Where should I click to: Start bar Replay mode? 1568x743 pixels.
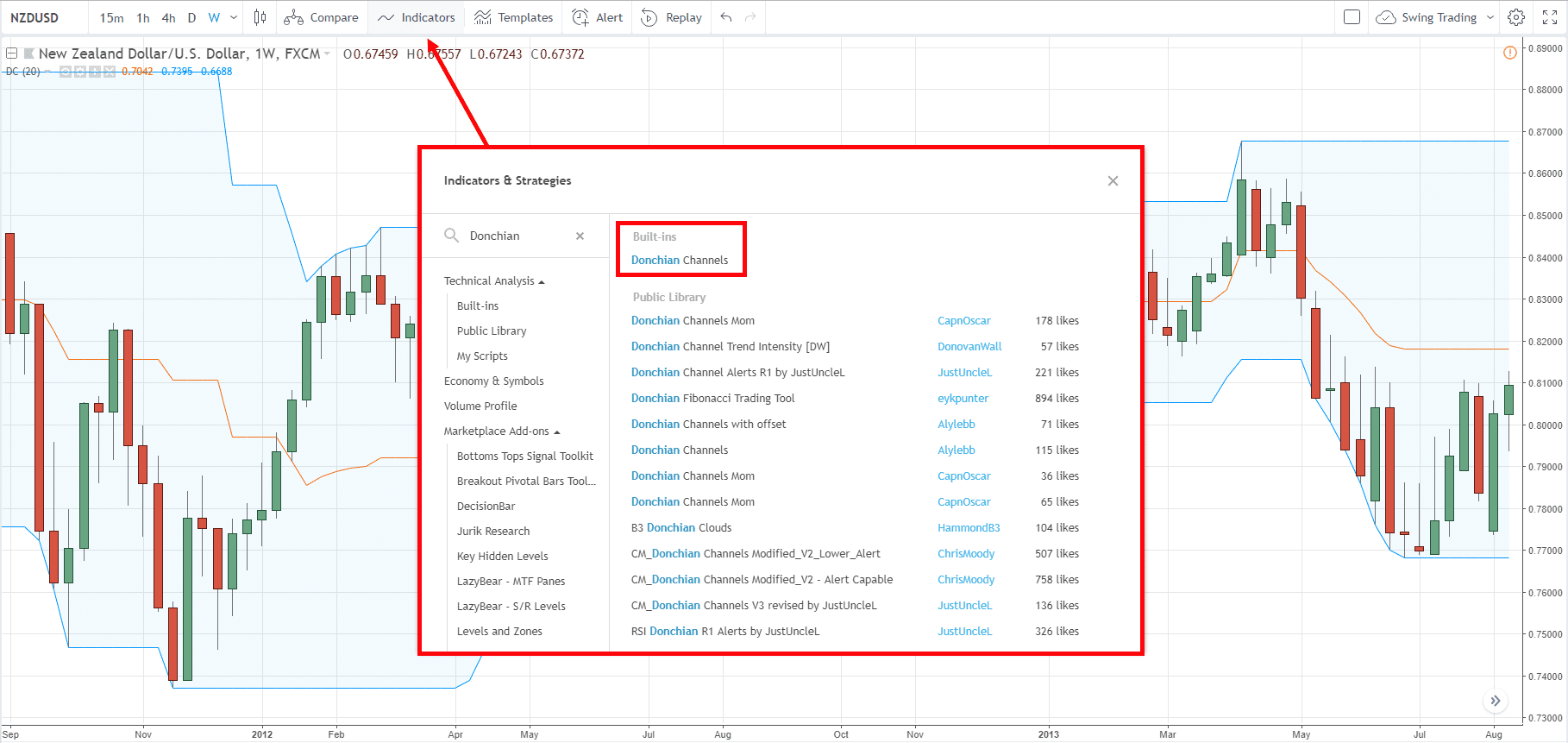point(672,17)
